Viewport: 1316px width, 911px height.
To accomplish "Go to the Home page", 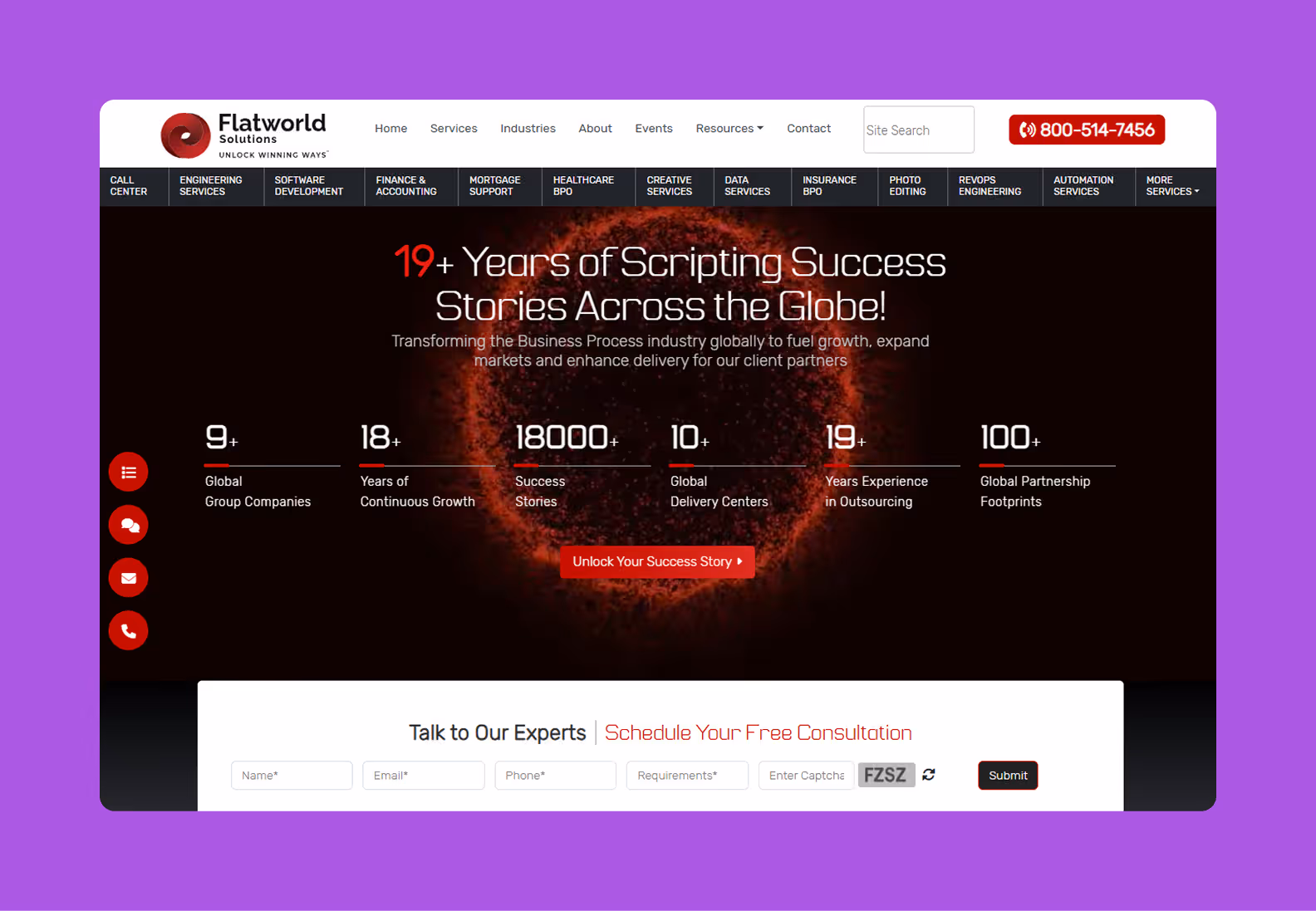I will click(390, 129).
